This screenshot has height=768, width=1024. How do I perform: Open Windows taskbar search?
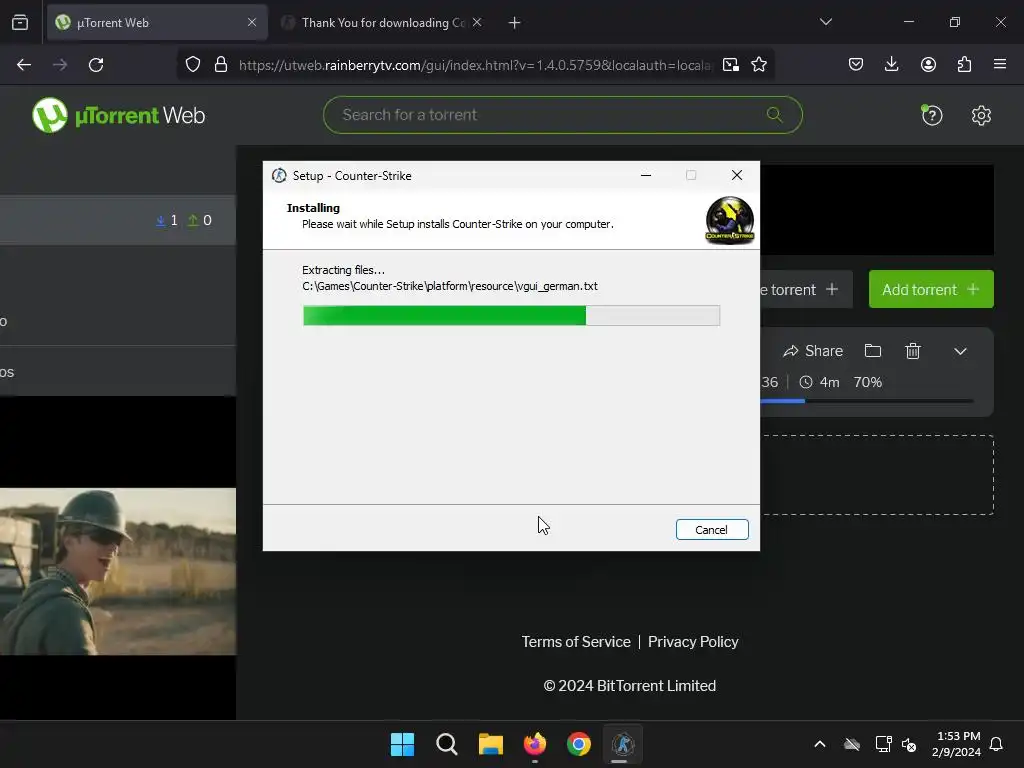point(447,744)
